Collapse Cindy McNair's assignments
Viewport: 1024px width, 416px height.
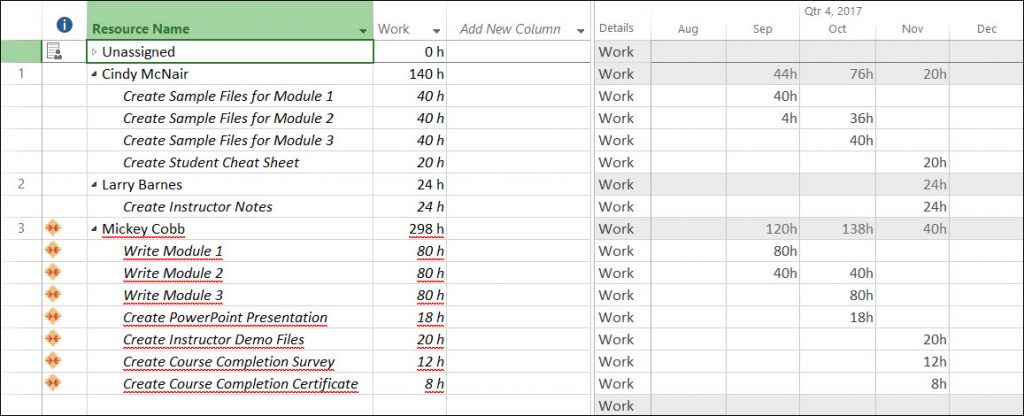(x=95, y=74)
